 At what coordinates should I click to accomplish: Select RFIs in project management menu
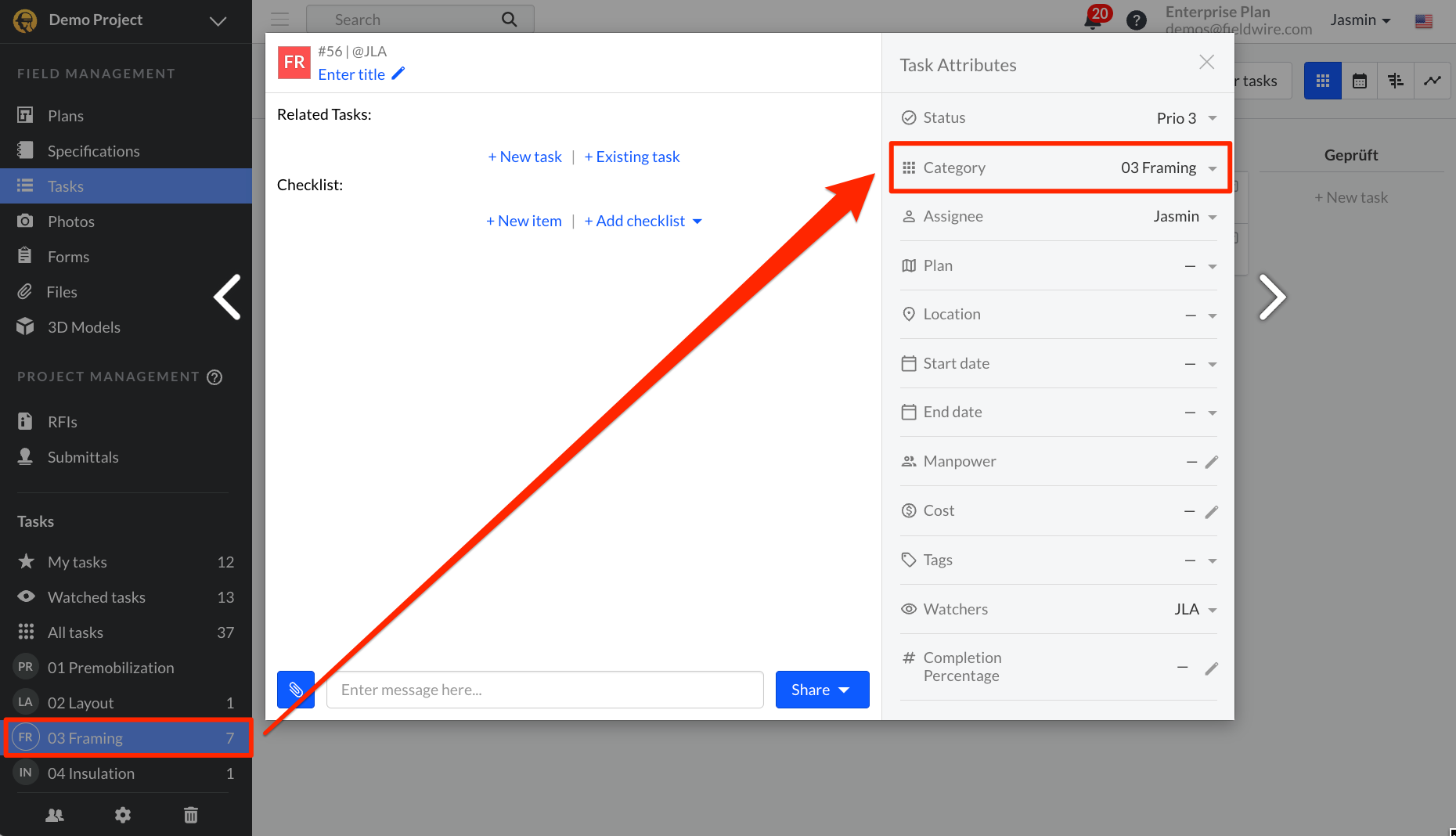coord(62,422)
